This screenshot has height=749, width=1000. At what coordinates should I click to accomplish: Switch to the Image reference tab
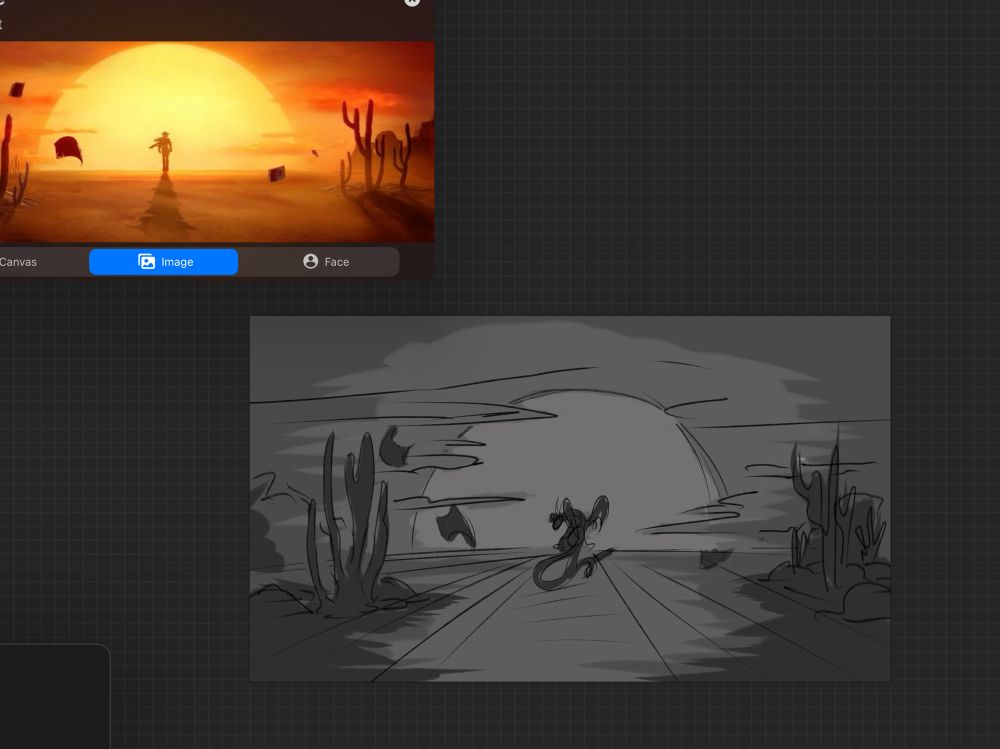(x=163, y=262)
